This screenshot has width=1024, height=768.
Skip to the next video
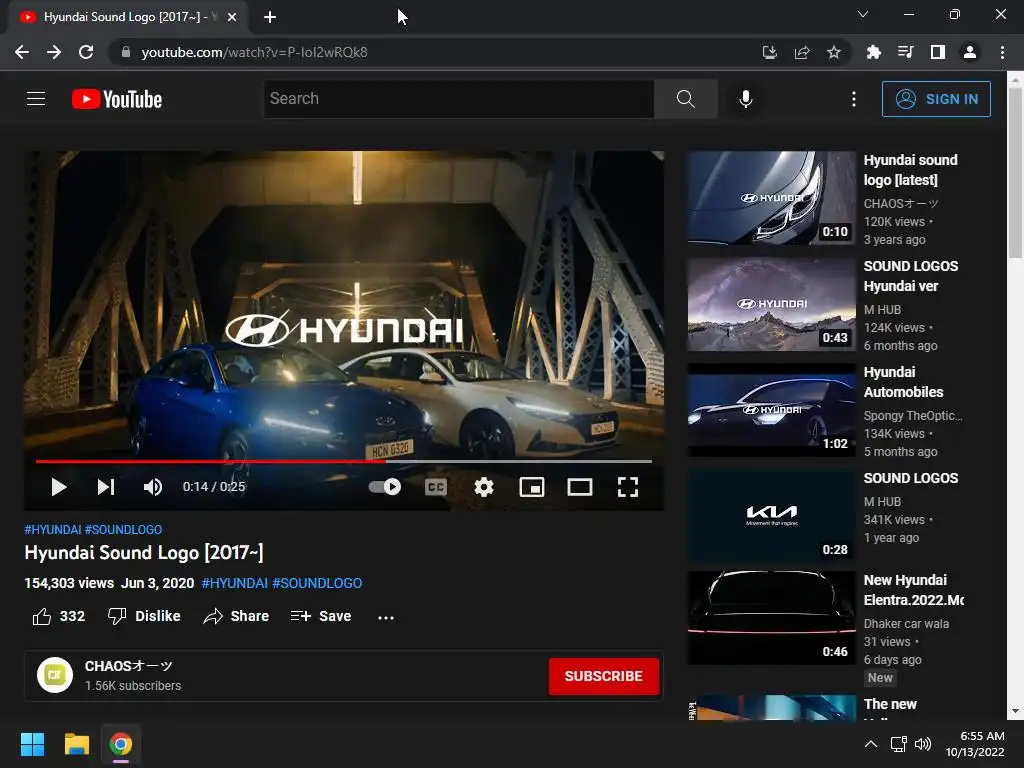pos(106,487)
